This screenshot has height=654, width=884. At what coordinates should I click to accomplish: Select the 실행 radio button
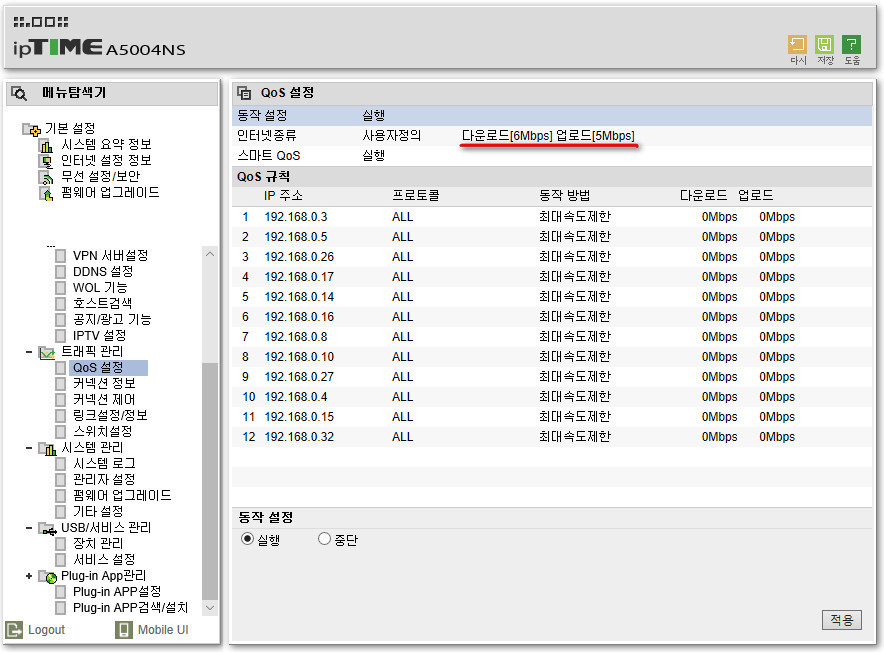247,539
